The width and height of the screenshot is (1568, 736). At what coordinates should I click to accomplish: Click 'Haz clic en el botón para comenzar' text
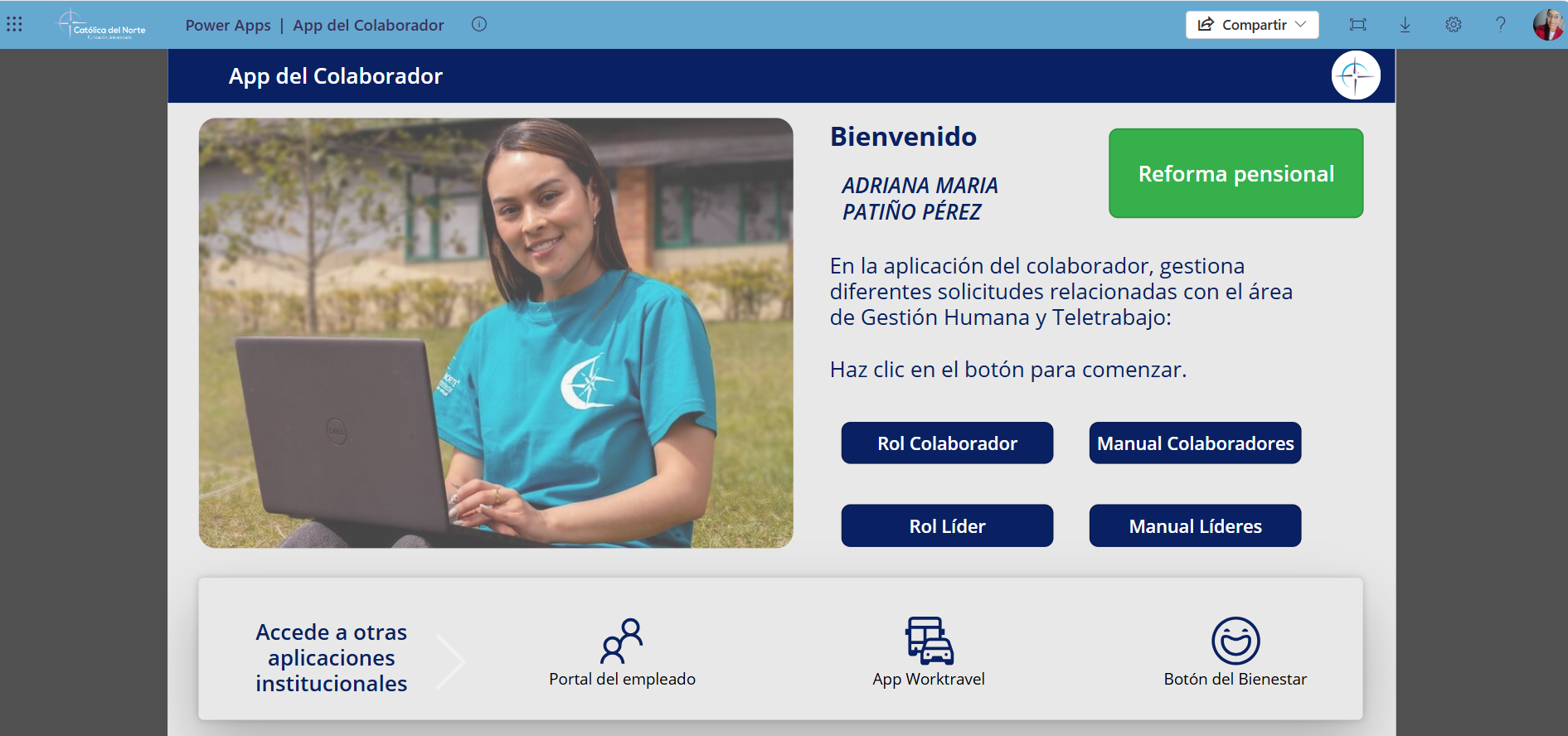[x=1008, y=369]
